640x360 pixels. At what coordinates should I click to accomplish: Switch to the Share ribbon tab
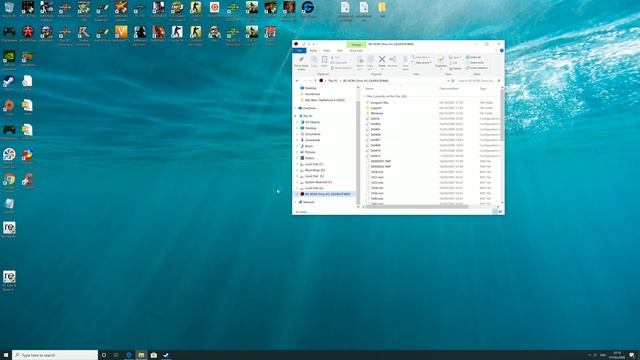[x=327, y=51]
